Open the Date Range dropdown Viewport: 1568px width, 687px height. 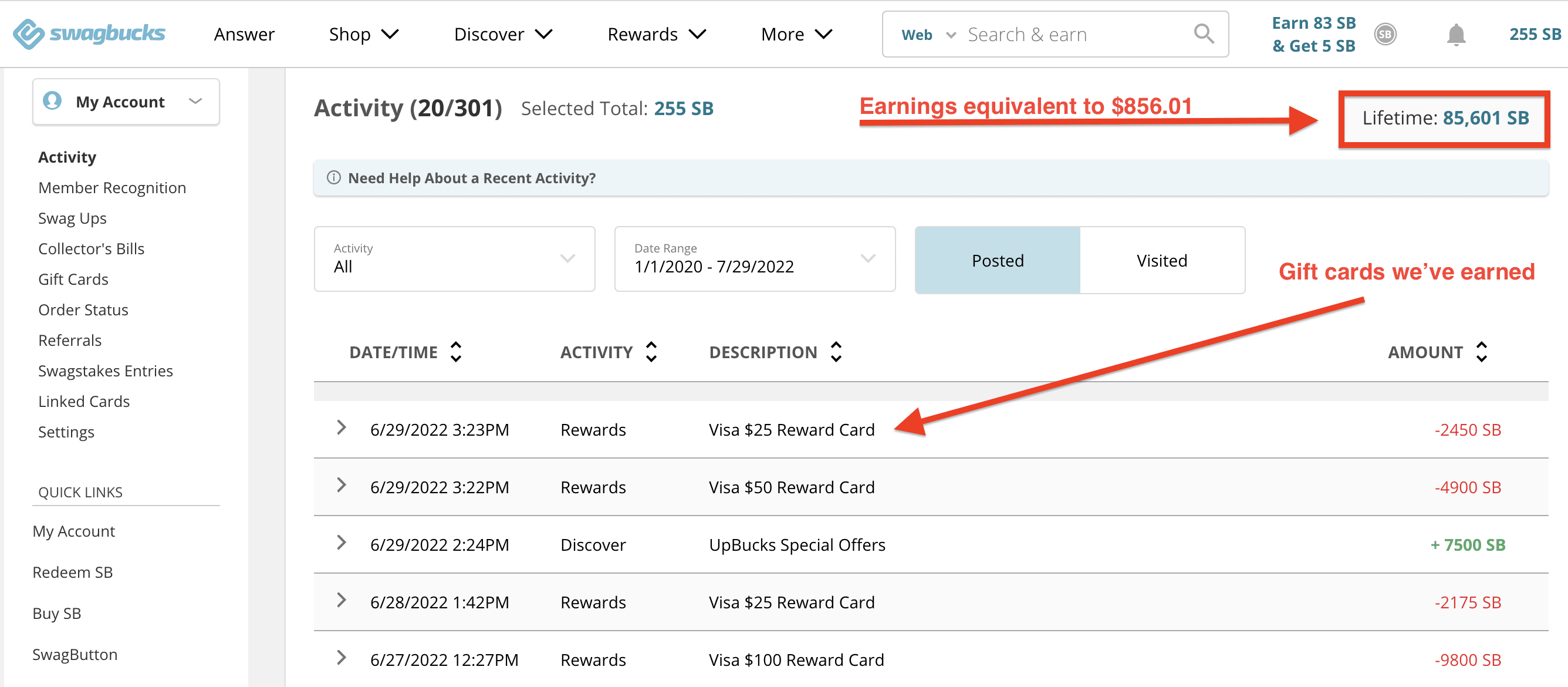click(x=754, y=259)
